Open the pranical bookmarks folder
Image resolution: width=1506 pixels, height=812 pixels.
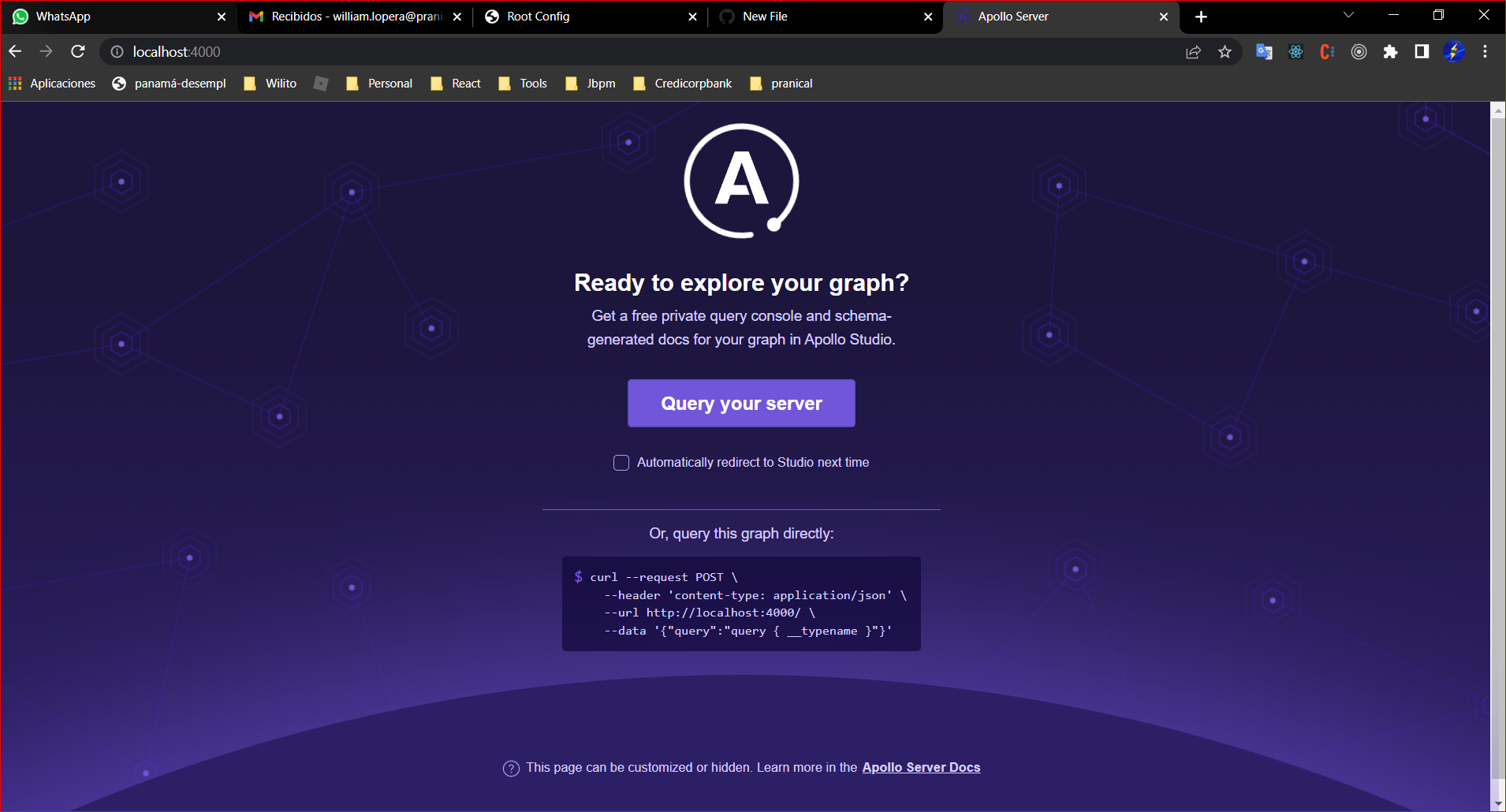(781, 84)
